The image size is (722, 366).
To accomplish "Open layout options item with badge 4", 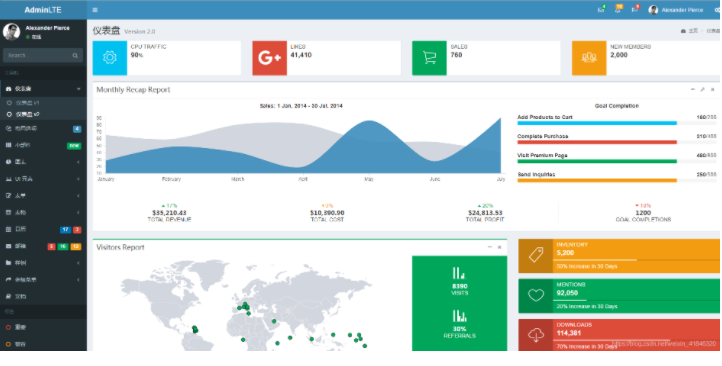I will tap(43, 128).
